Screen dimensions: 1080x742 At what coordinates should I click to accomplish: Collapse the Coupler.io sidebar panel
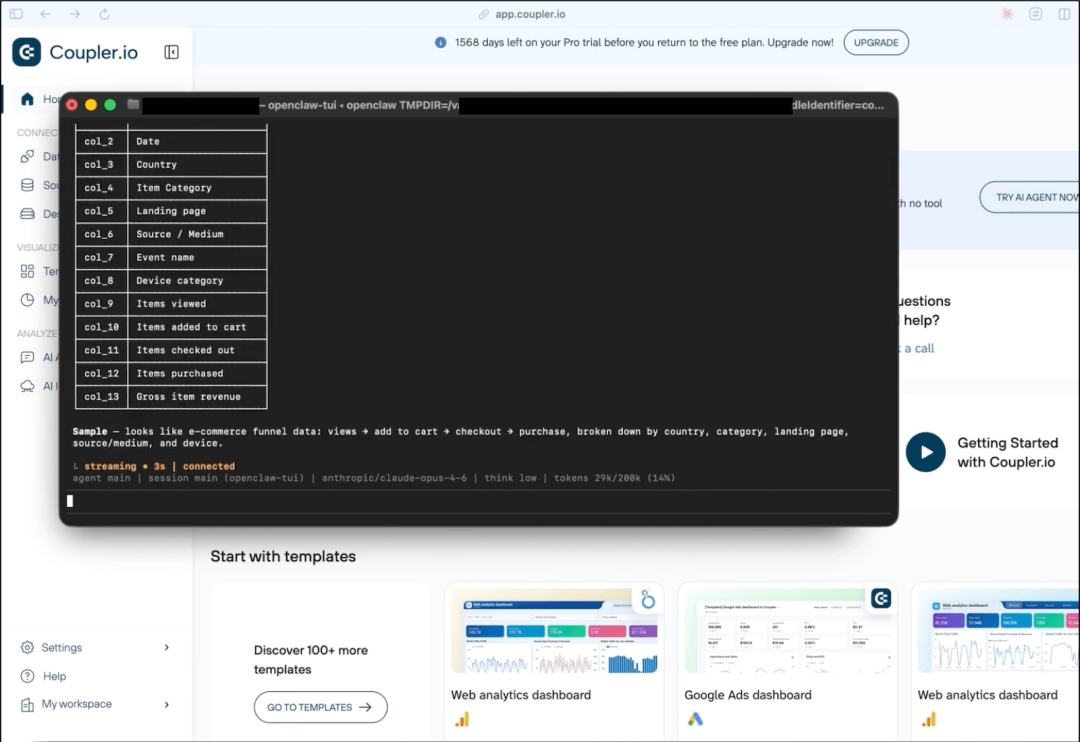(x=171, y=52)
